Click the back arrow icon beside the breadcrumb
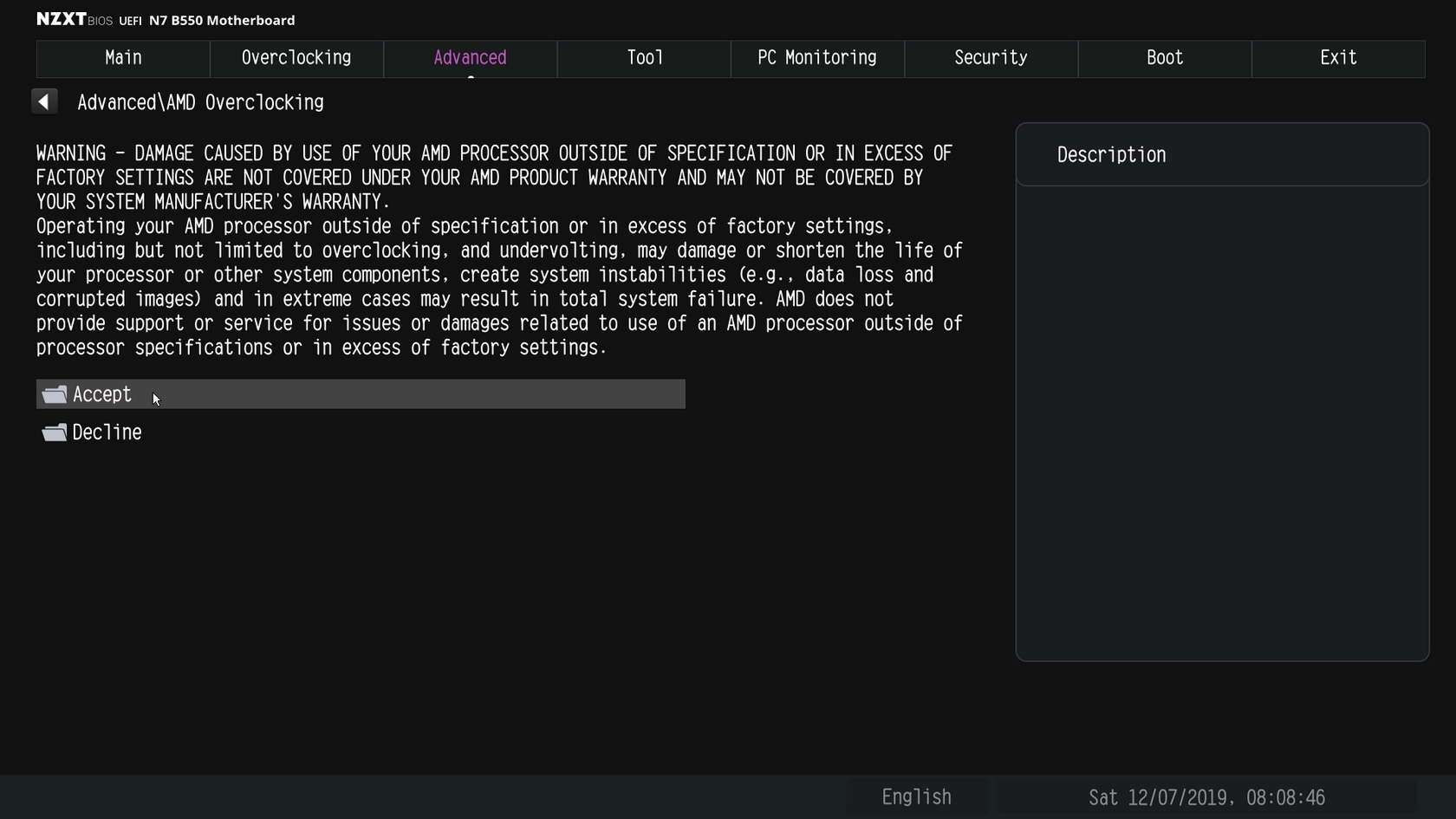 tap(44, 101)
